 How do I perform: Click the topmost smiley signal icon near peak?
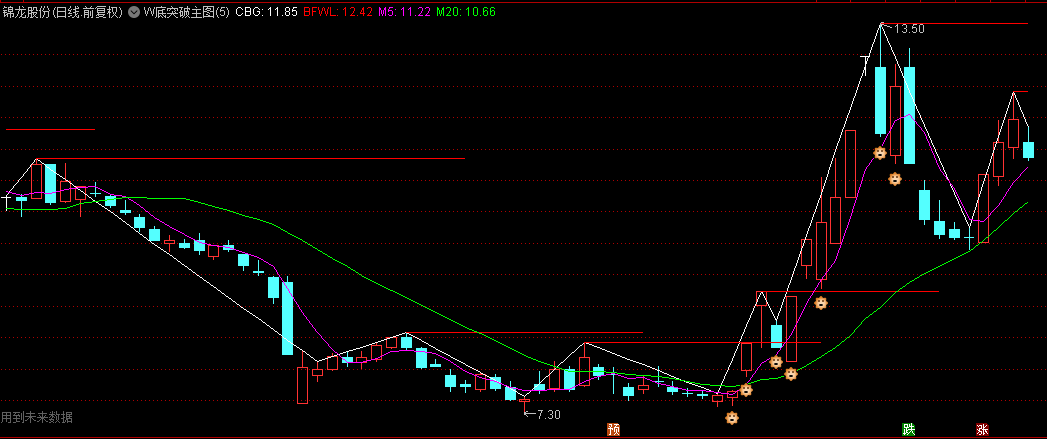pos(880,153)
